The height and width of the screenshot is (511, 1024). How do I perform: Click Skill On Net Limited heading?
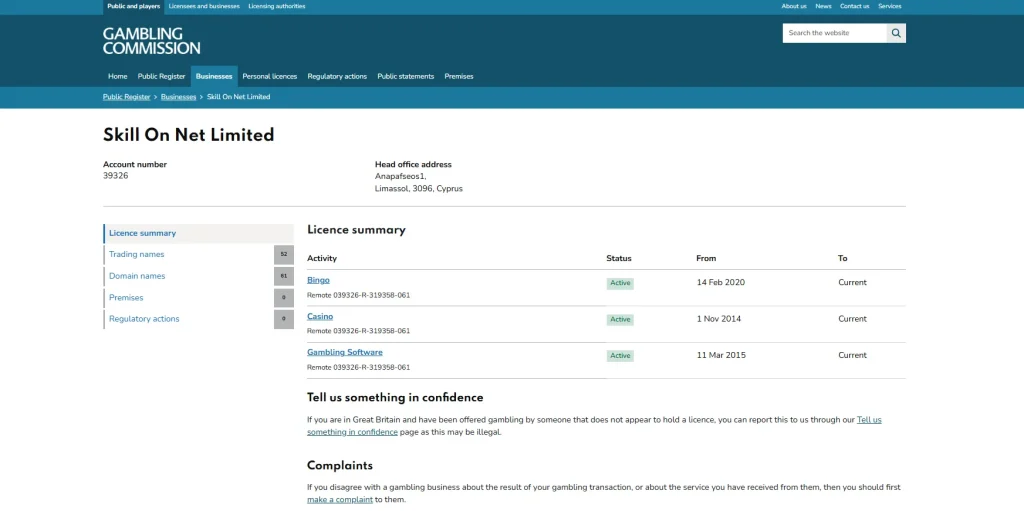pos(189,135)
